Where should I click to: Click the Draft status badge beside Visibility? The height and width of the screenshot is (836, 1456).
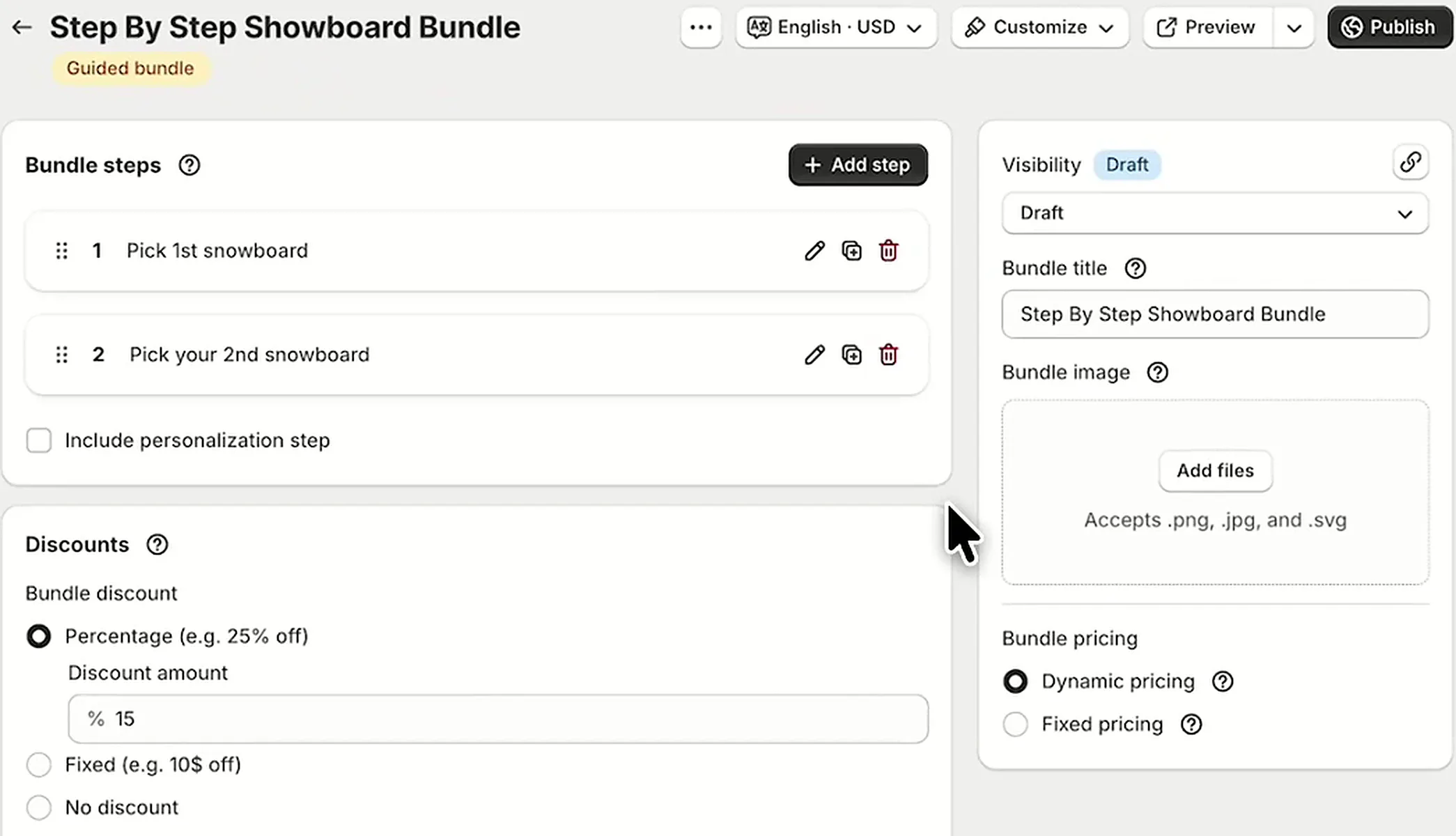point(1126,165)
